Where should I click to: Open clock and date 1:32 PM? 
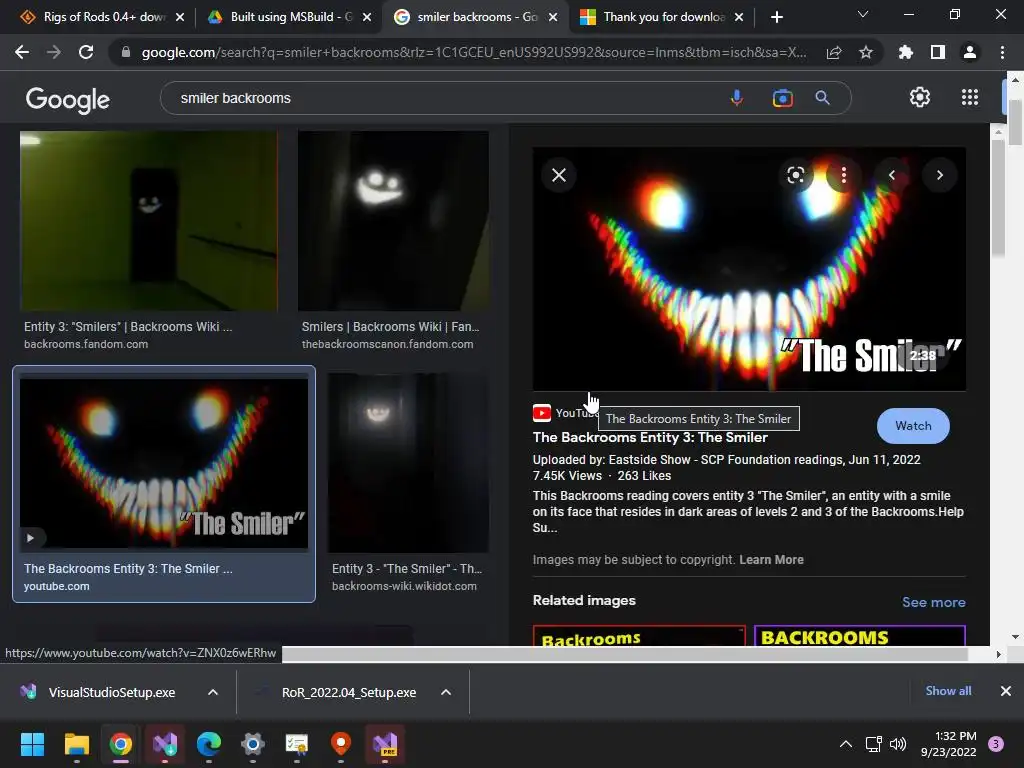pos(949,744)
